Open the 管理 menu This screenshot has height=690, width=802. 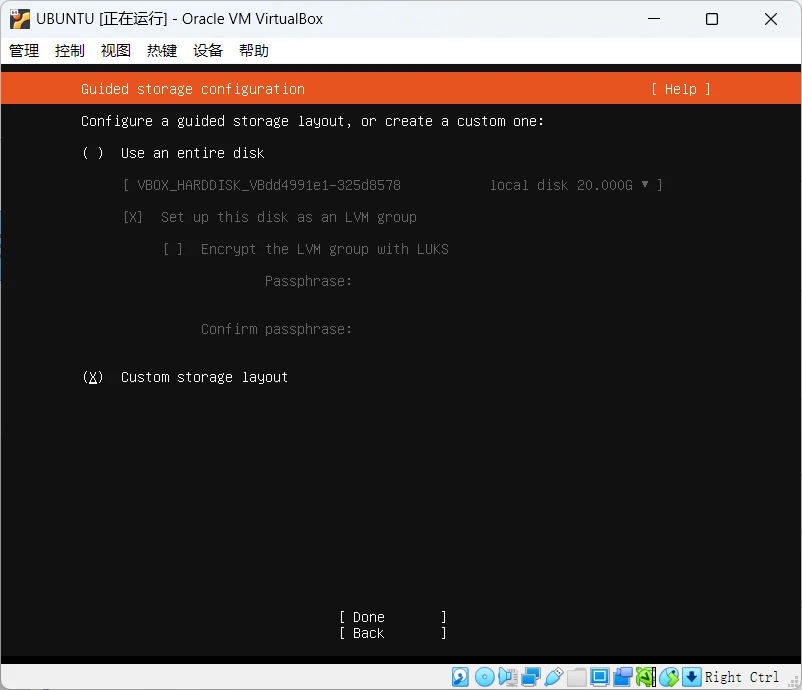(x=24, y=51)
